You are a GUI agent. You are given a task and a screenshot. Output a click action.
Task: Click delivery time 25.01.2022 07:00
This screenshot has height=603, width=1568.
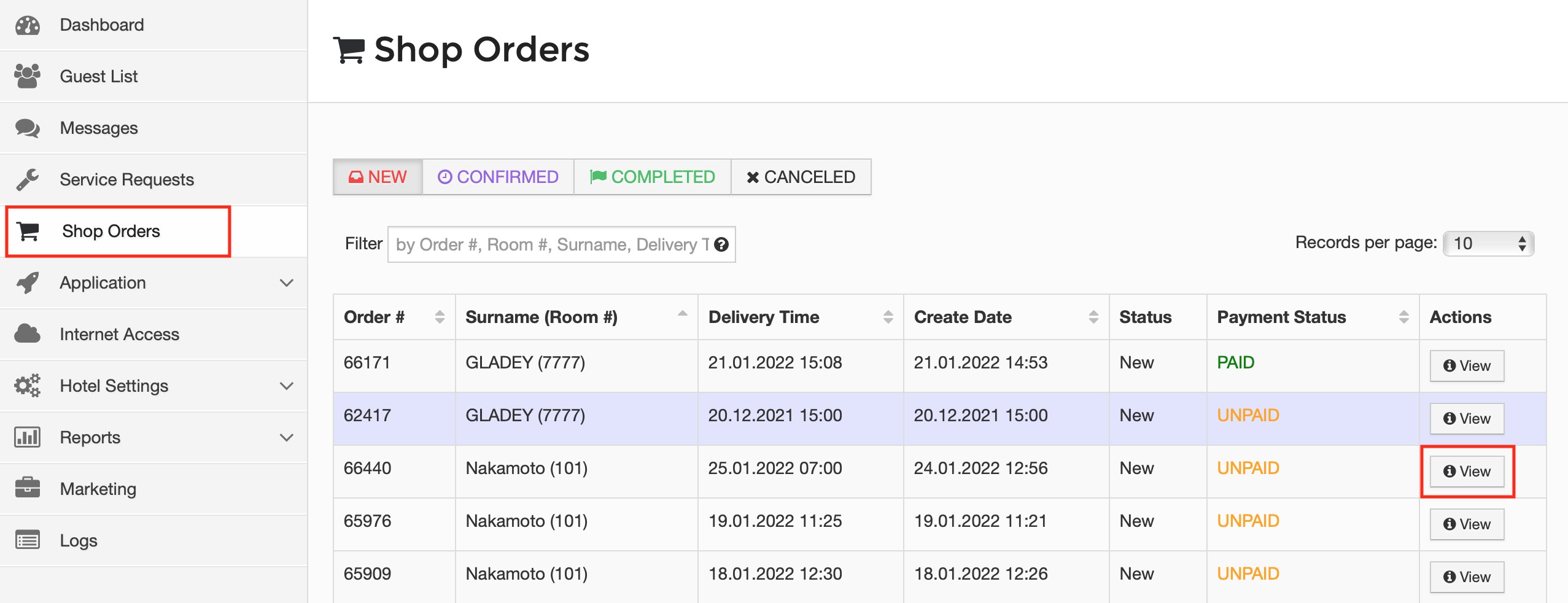click(x=775, y=468)
